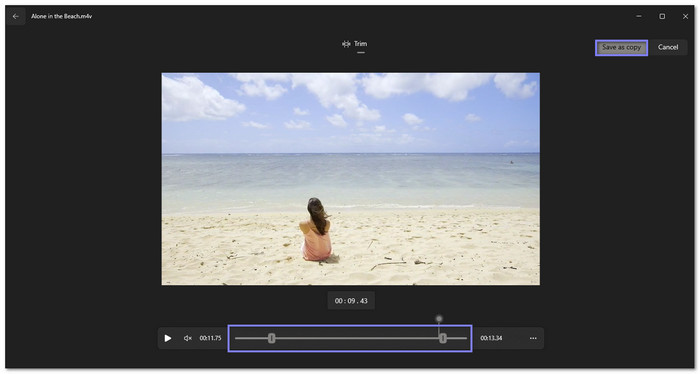This screenshot has height=374, width=700.
Task: Click the 00:11.75 trimmed duration text
Action: 210,338
